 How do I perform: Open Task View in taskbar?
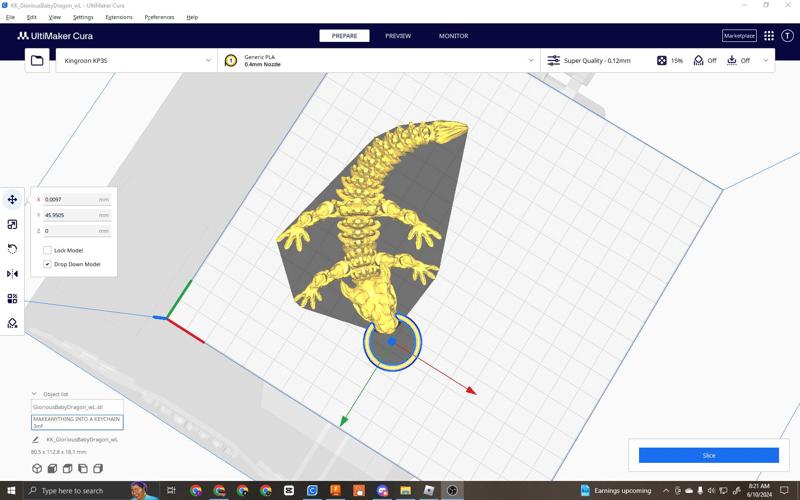171,491
